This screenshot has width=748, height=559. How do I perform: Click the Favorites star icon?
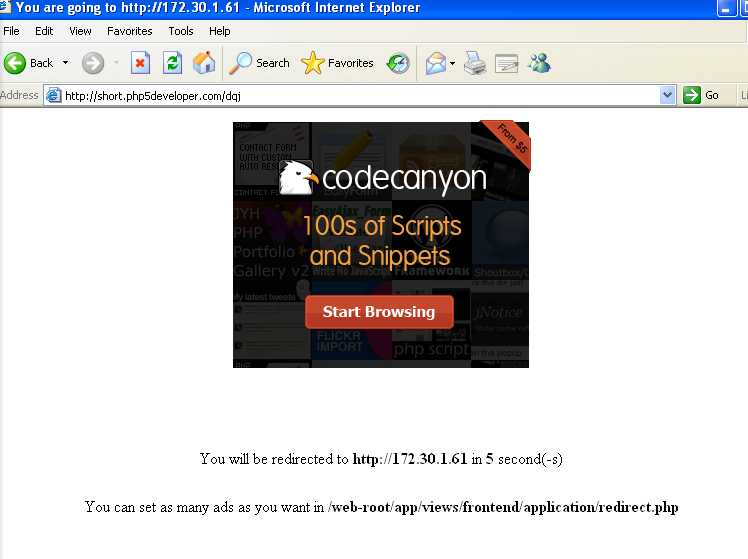pyautogui.click(x=313, y=63)
